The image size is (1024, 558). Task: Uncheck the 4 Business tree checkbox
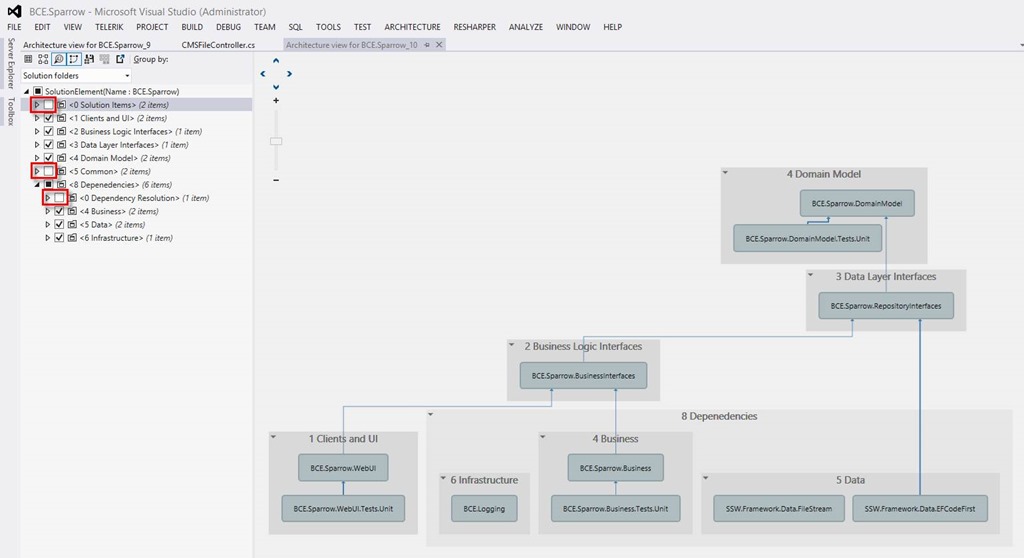(x=59, y=211)
